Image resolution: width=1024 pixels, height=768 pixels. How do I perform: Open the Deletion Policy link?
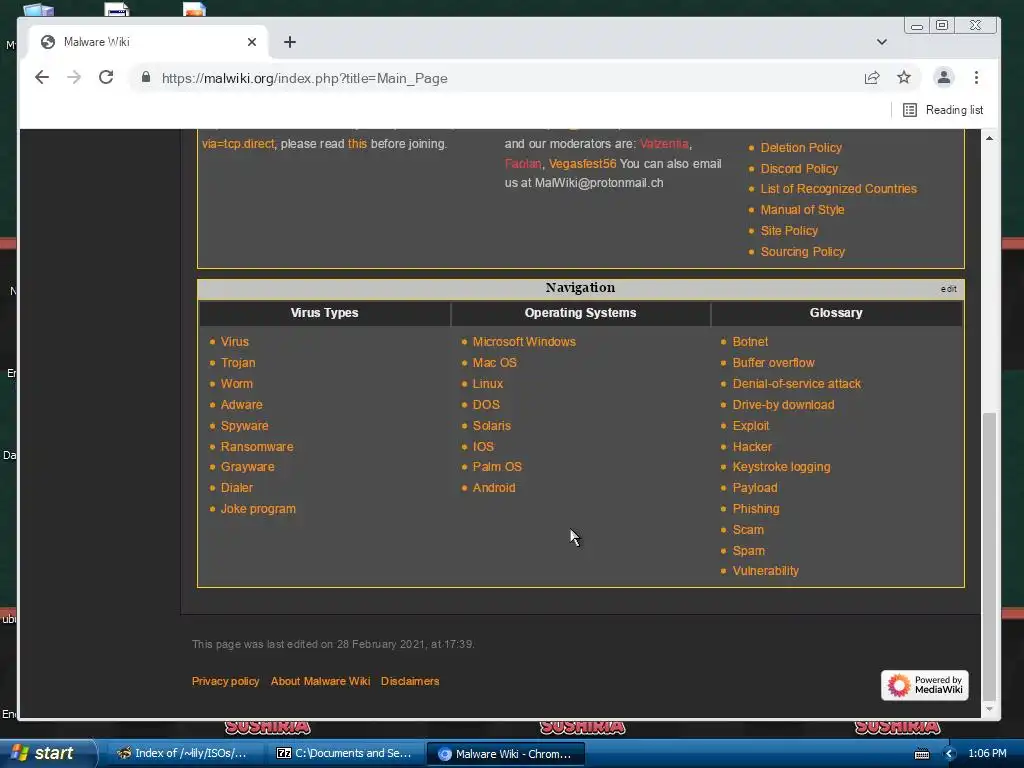[801, 148]
